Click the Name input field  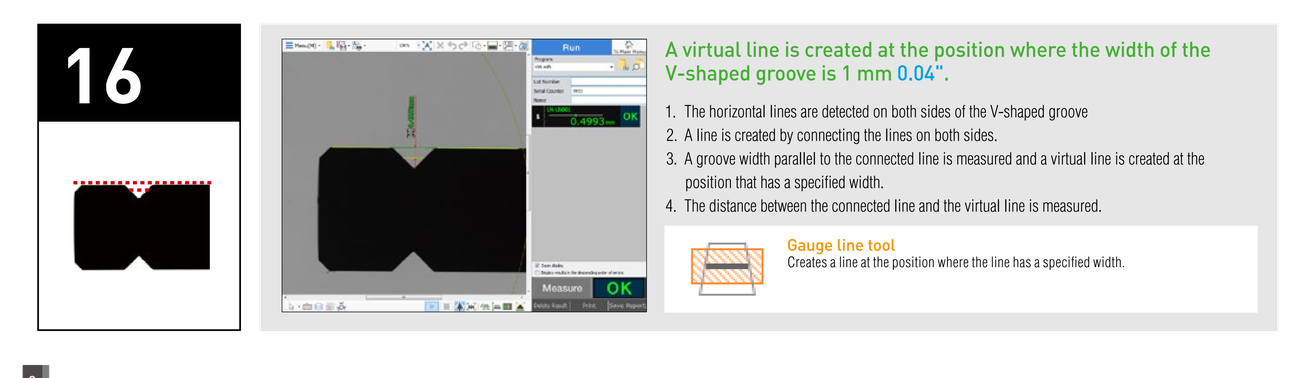click(x=608, y=100)
